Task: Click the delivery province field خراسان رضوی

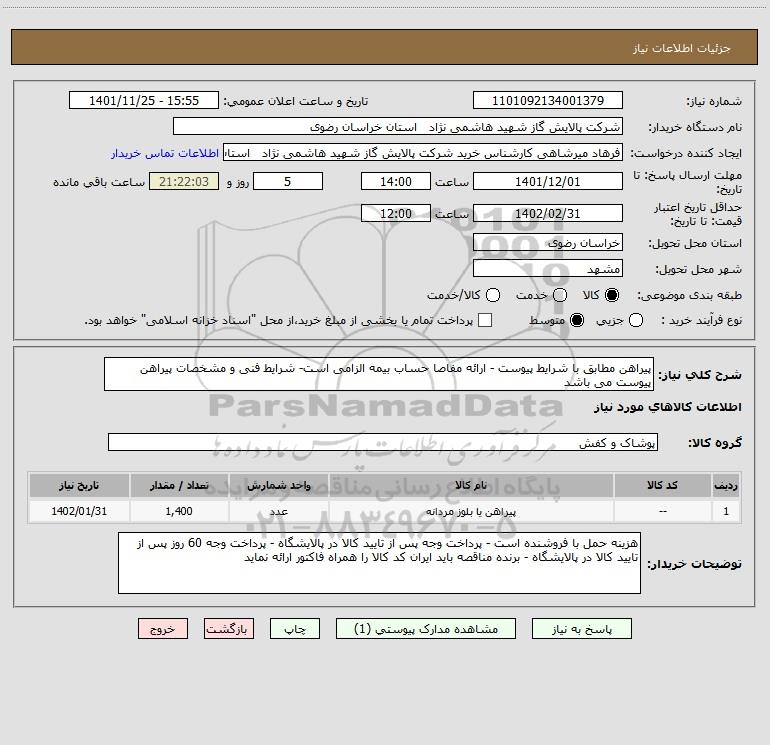Action: point(548,242)
